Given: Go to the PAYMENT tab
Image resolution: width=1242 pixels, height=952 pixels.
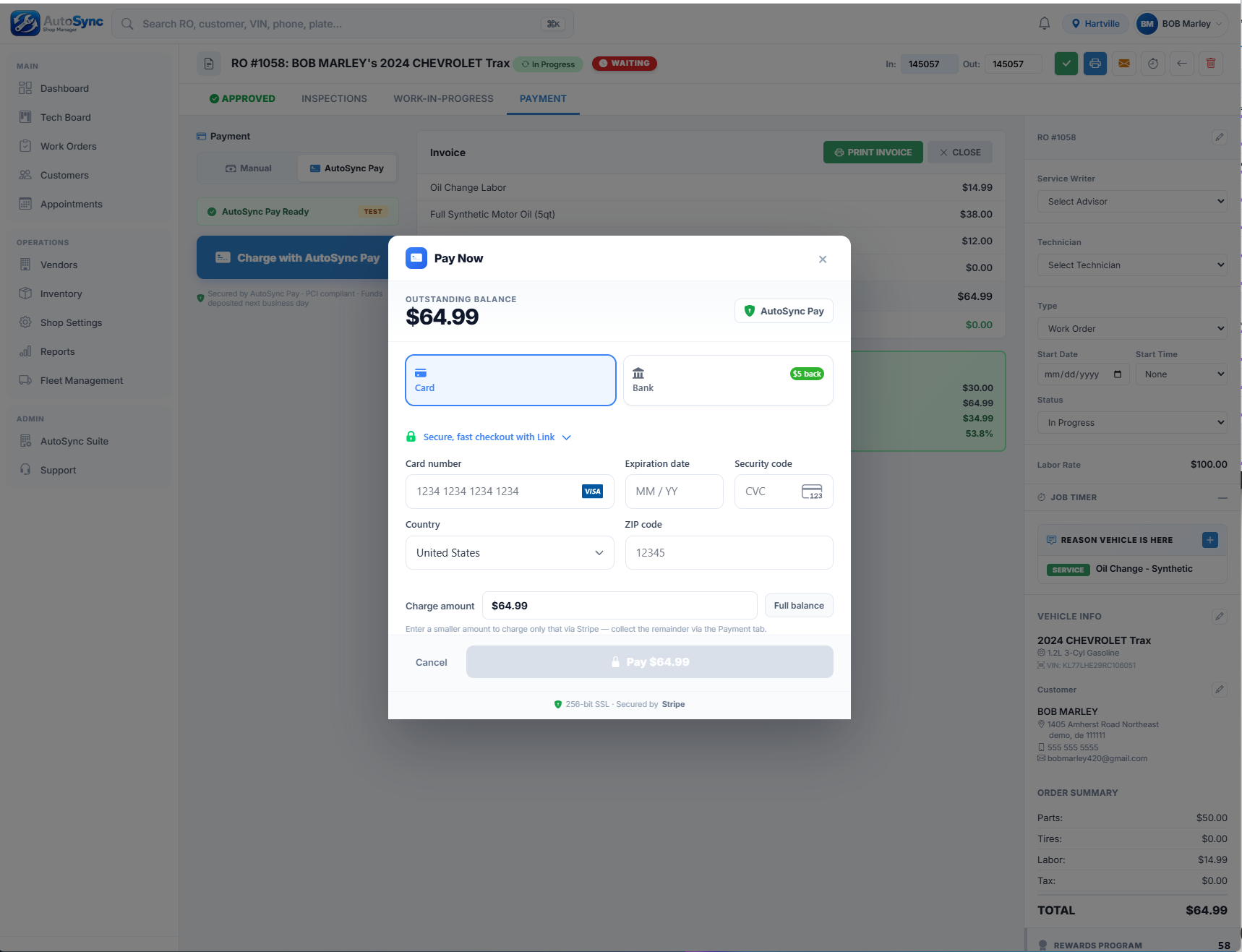Looking at the screenshot, I should pos(543,99).
